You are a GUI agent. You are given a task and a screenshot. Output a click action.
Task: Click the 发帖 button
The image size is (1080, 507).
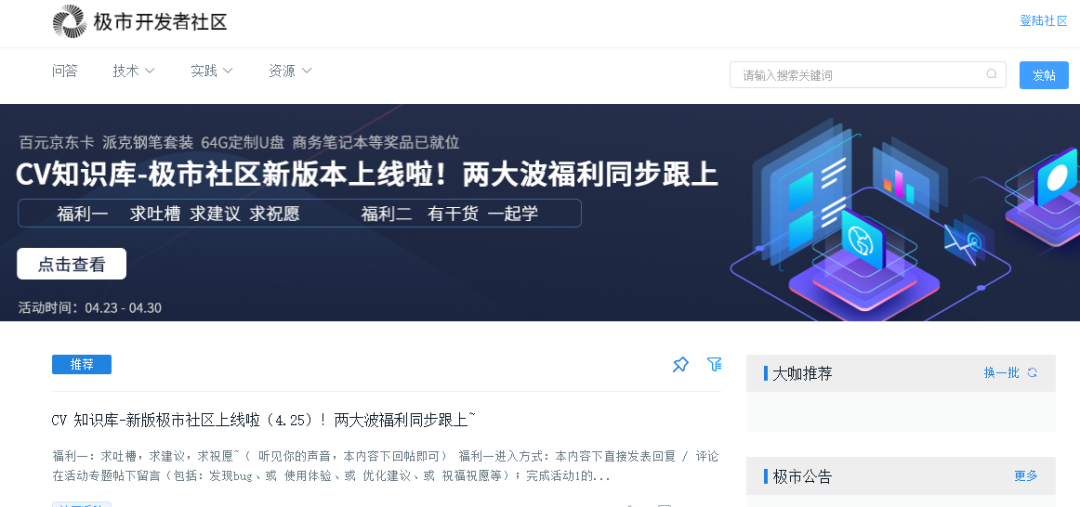tap(1044, 75)
